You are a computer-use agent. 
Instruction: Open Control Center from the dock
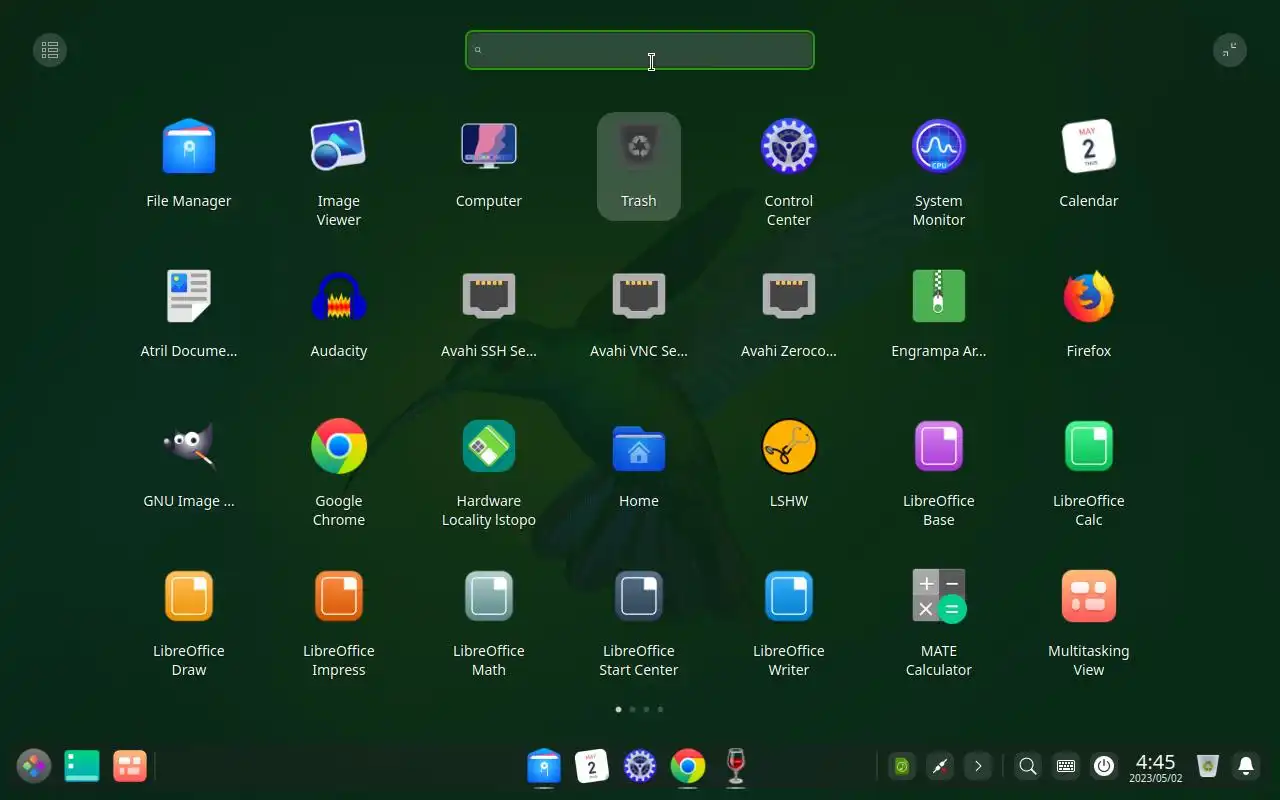pos(640,767)
